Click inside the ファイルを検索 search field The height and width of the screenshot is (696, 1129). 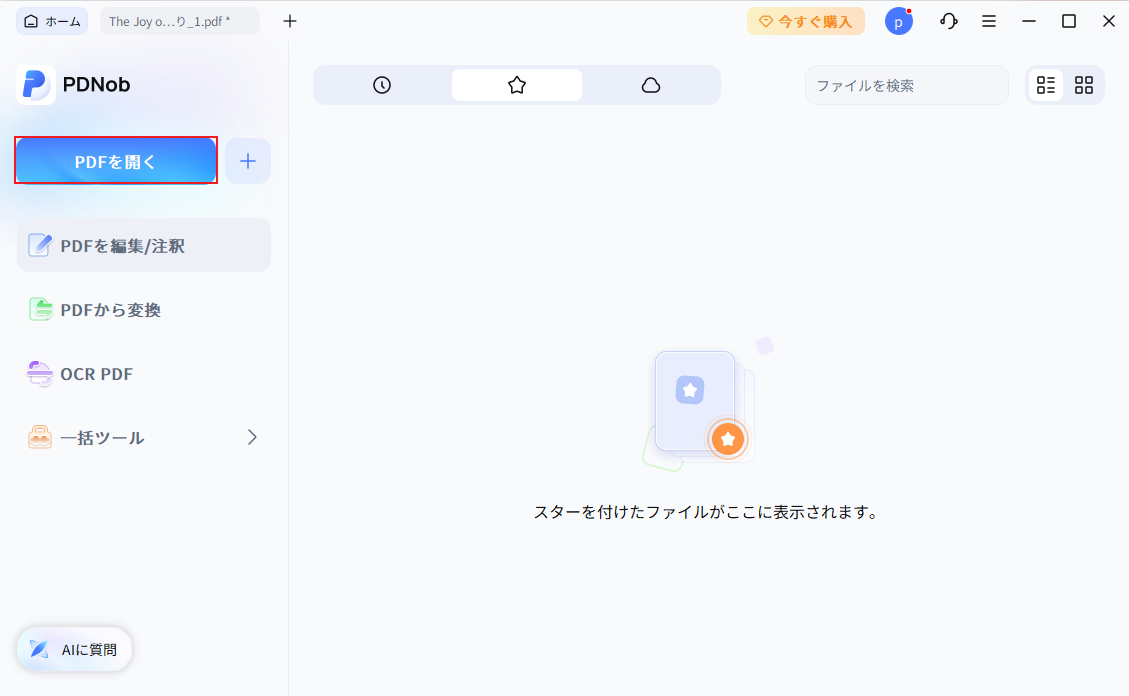(x=905, y=85)
